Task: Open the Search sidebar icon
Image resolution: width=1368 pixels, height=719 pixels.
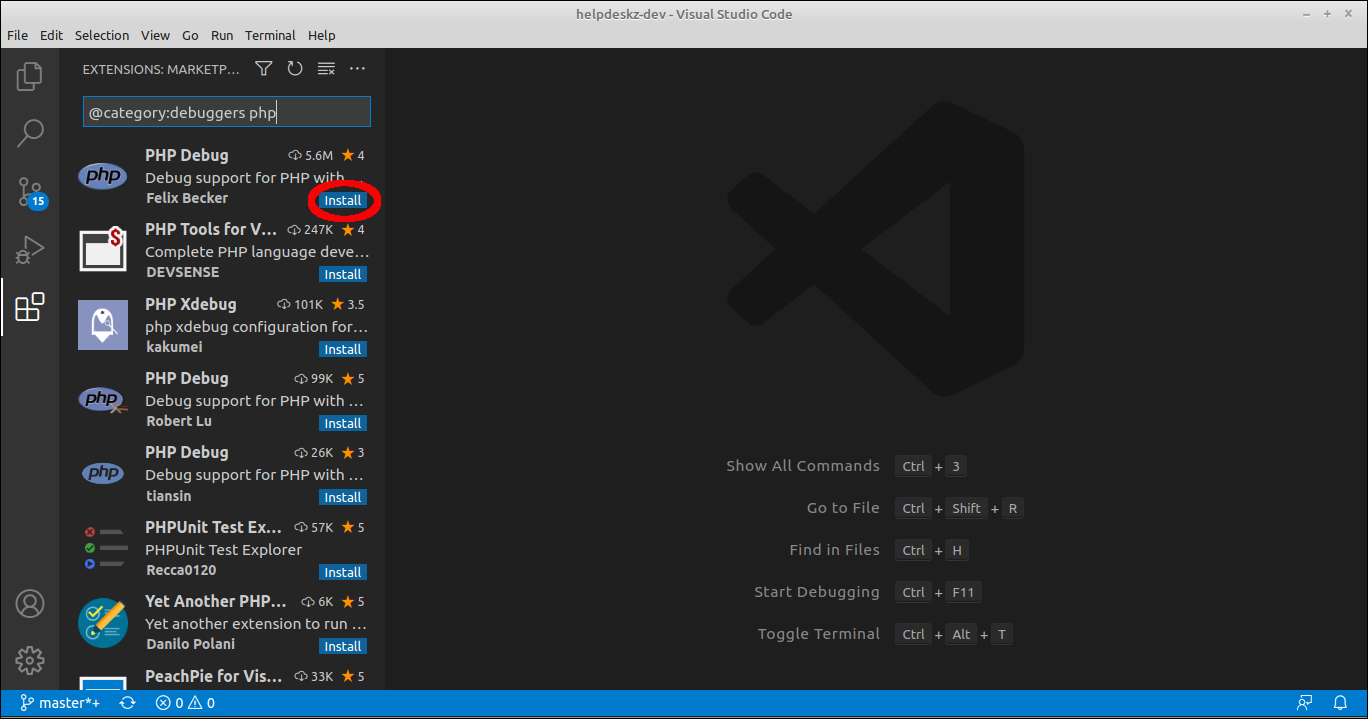Action: pyautogui.click(x=29, y=132)
